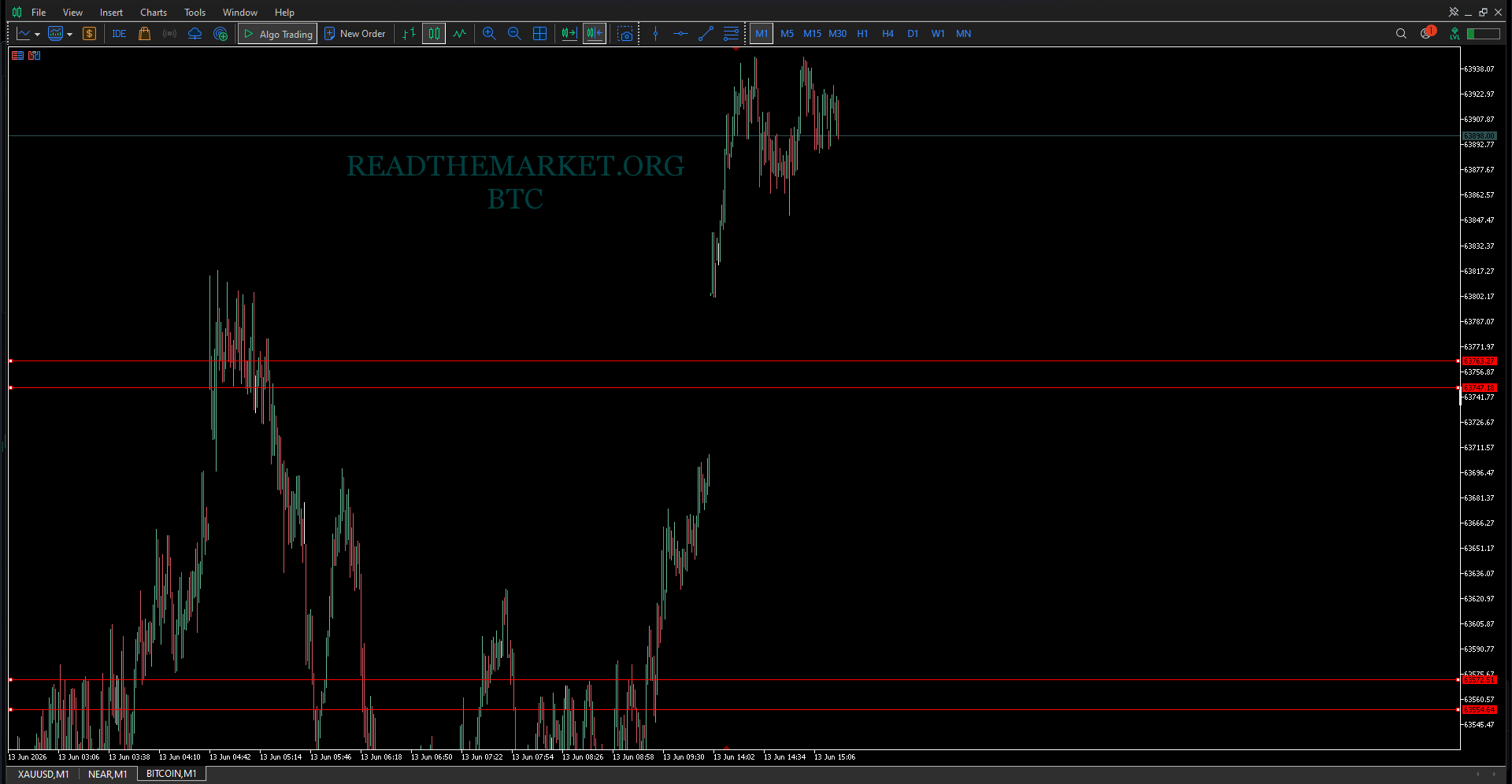The width and height of the screenshot is (1512, 784).
Task: Switch chart to candlesticks mode
Action: pos(434,34)
